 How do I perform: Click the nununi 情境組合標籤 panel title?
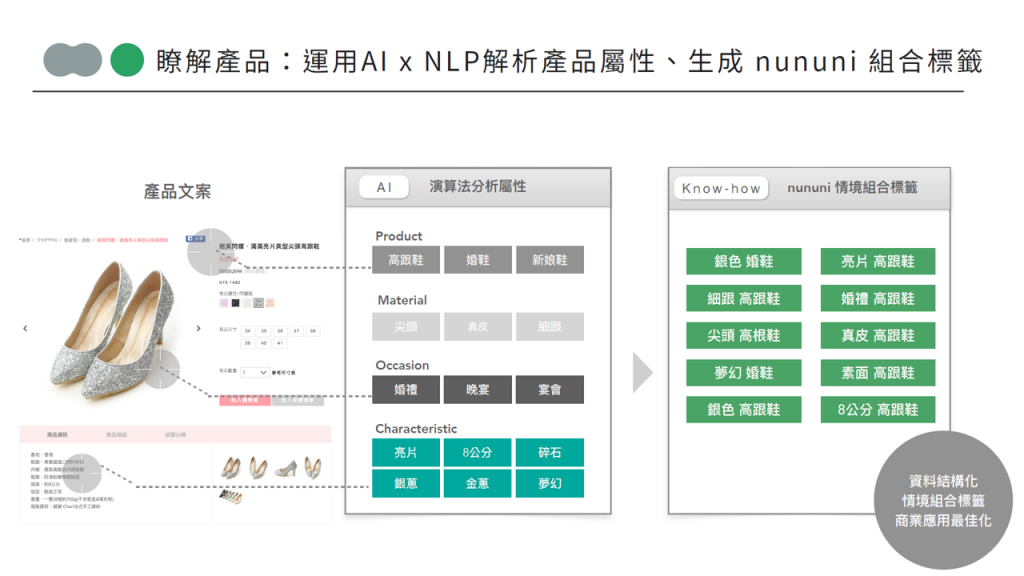852,188
